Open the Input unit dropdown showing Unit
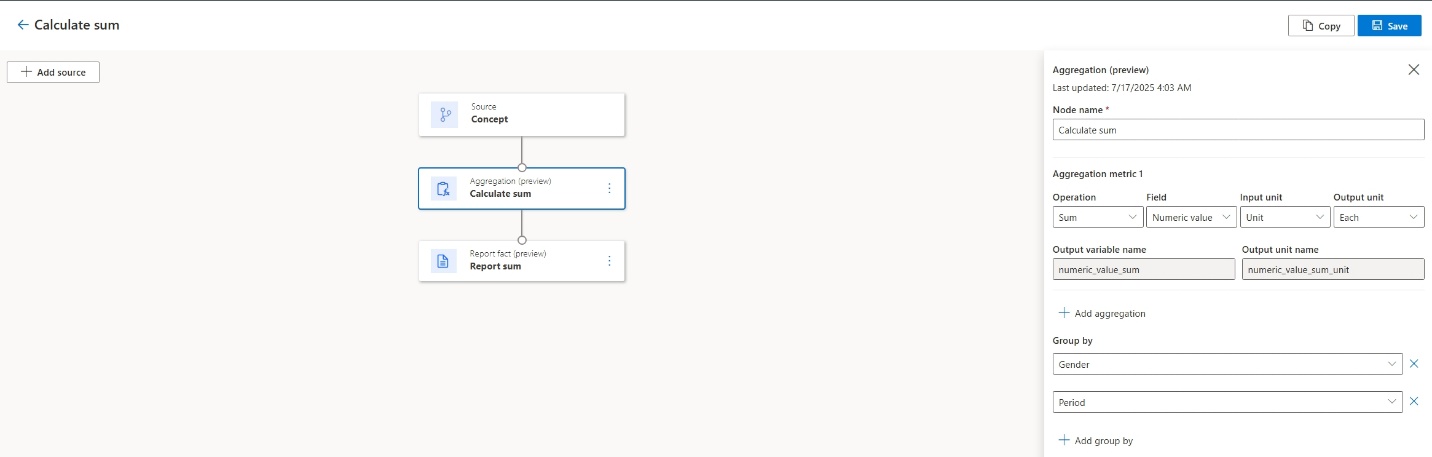 pyautogui.click(x=1285, y=217)
